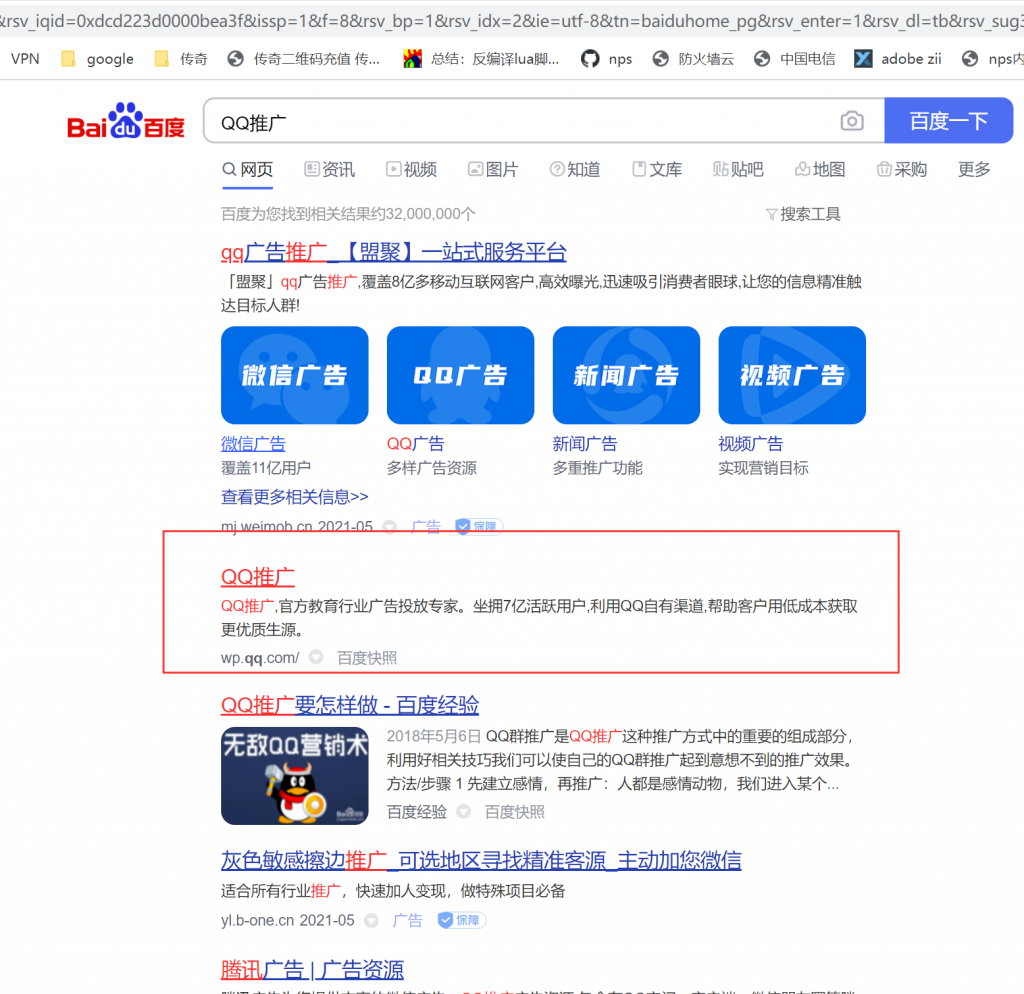
Task: Click the QQ广告 blue thumbnail
Action: pyautogui.click(x=460, y=375)
